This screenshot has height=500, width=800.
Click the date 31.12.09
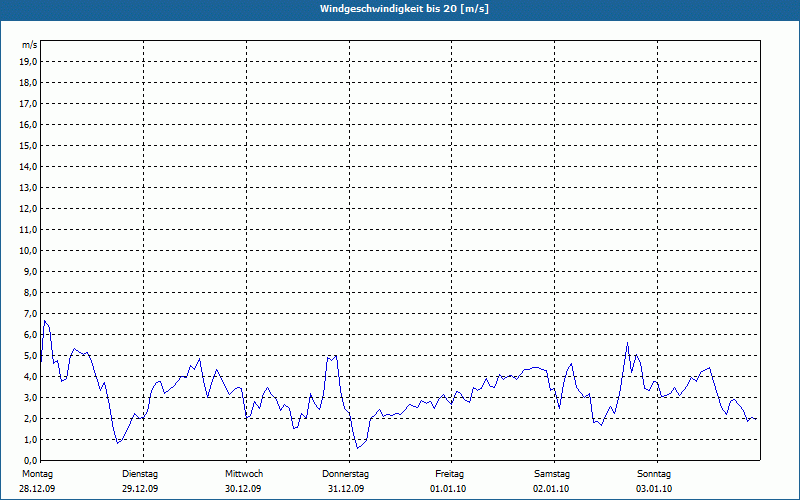pyautogui.click(x=346, y=489)
